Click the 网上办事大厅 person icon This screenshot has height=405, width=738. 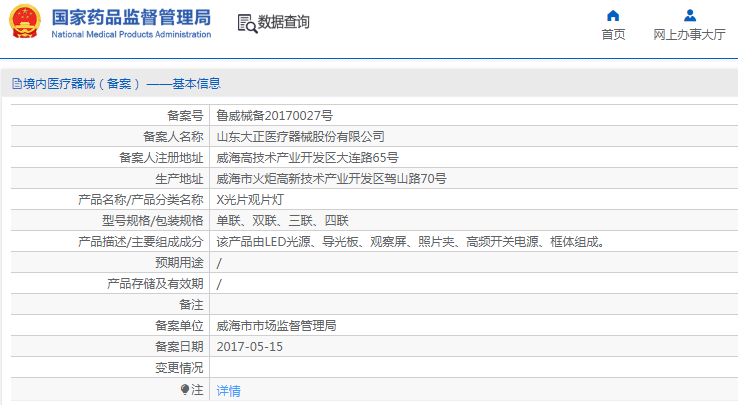(689, 15)
